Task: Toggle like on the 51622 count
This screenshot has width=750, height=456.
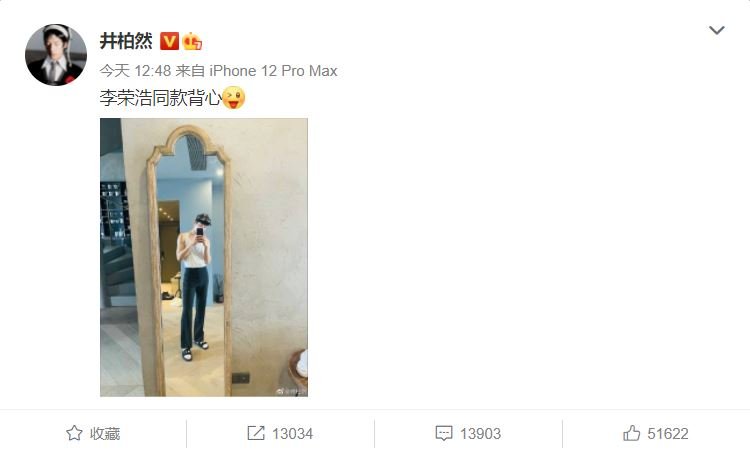Action: [x=668, y=434]
